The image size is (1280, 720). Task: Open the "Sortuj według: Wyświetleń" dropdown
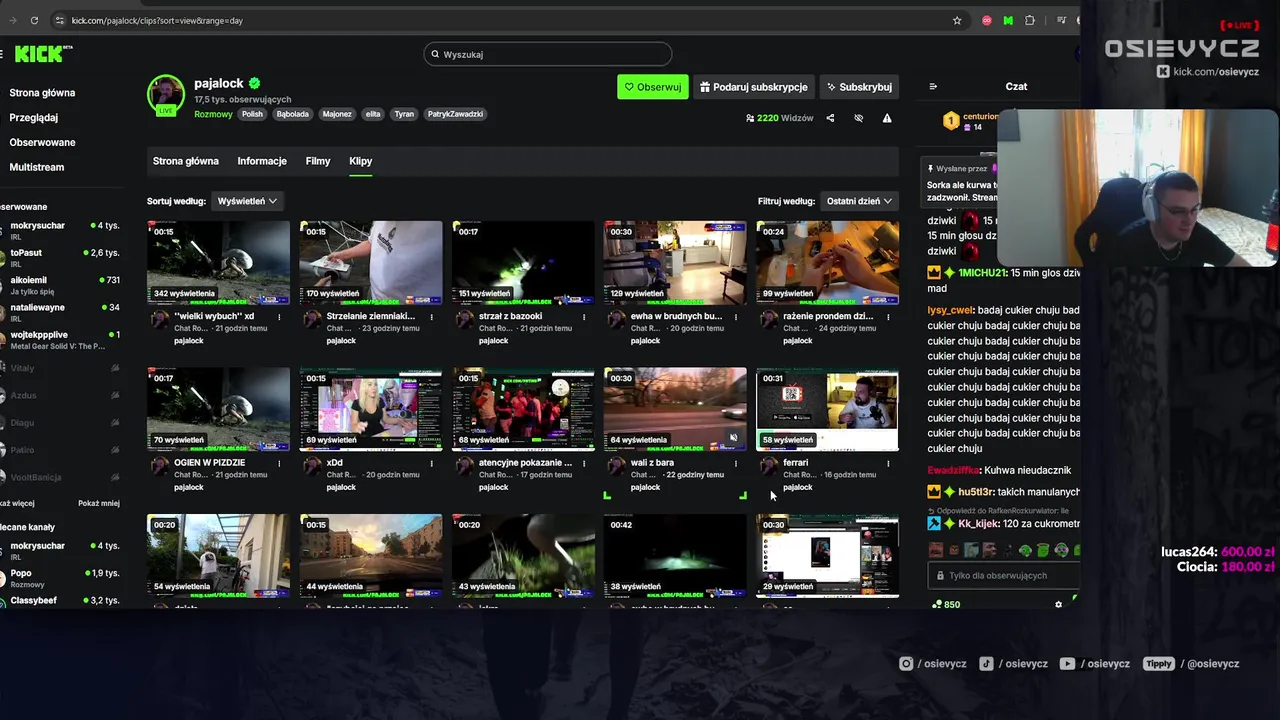(x=247, y=201)
